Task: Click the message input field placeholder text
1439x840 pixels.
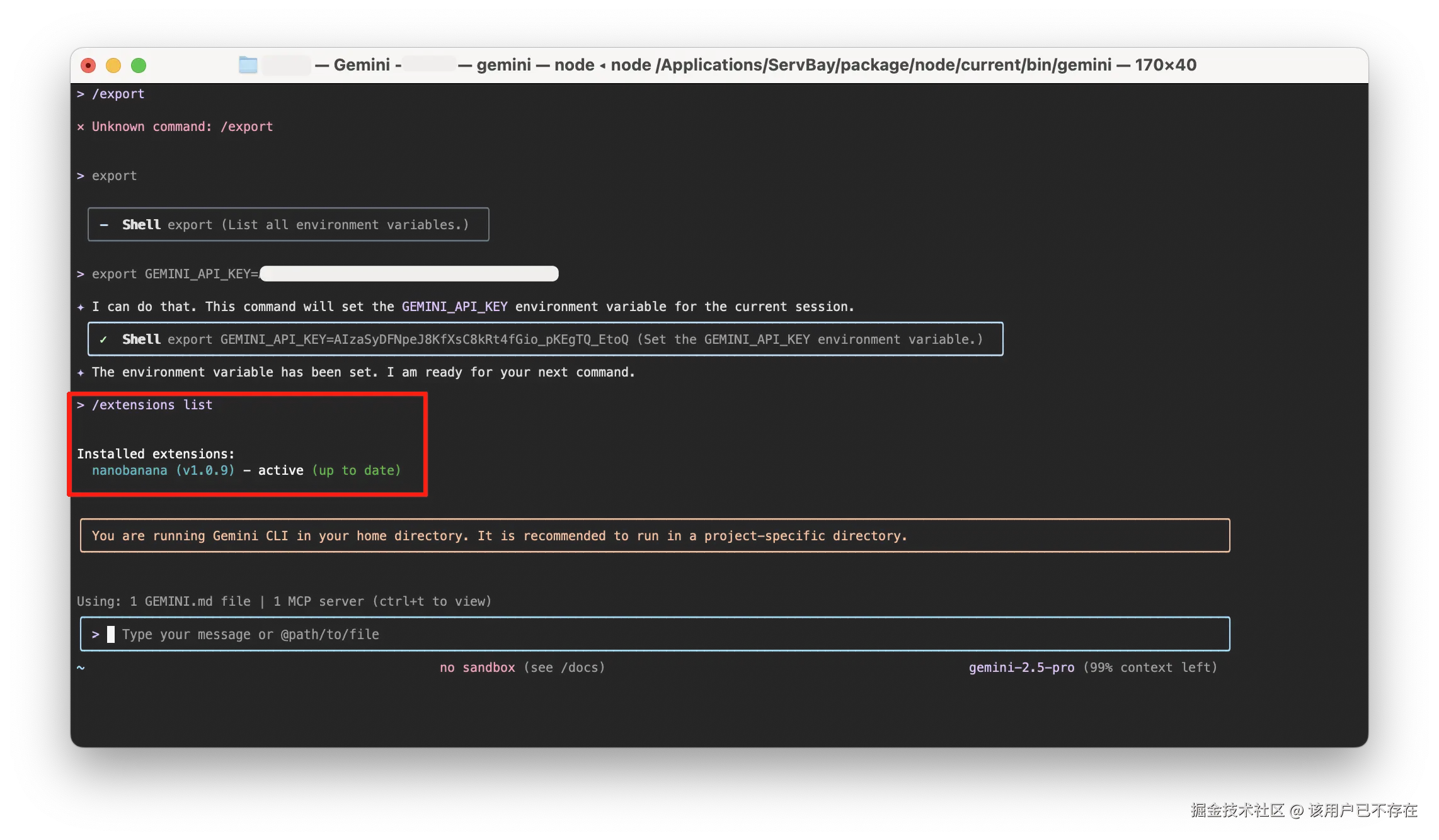Action: tap(251, 635)
